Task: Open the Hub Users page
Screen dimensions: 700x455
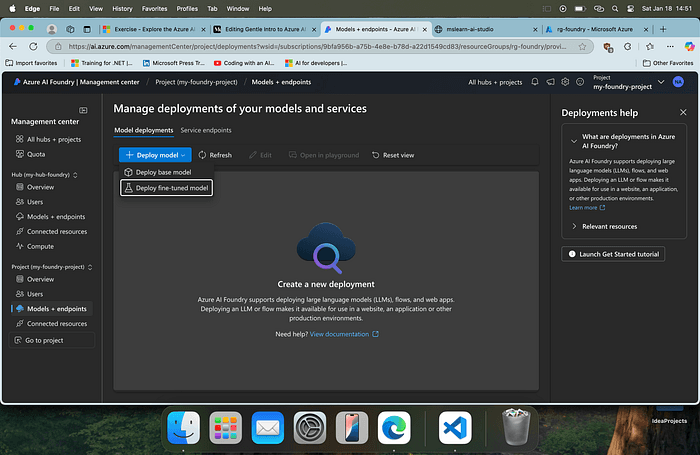Action: [x=29, y=202]
